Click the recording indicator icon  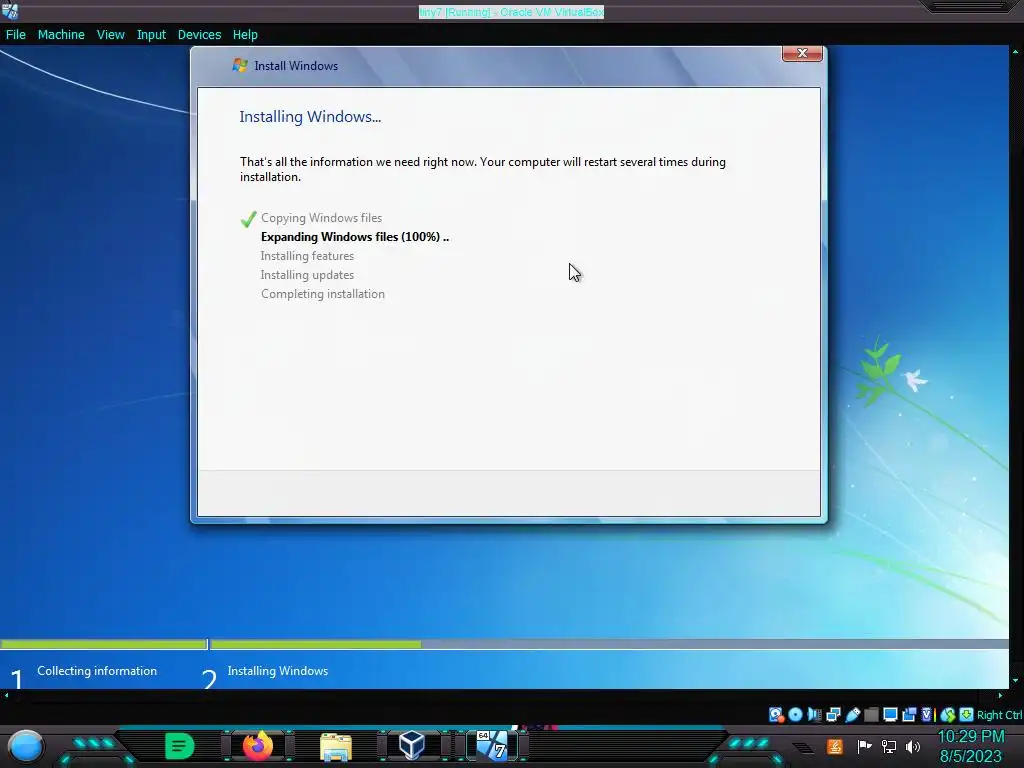(x=909, y=714)
